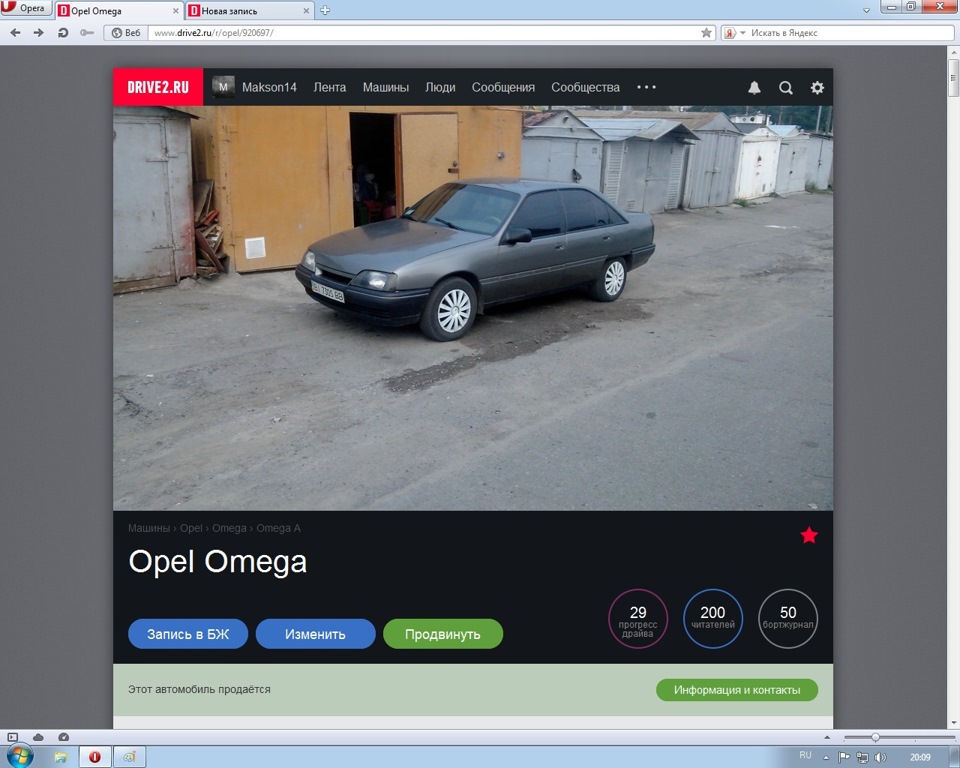Click the RU language indicator
This screenshot has height=768, width=960.
coord(805,756)
